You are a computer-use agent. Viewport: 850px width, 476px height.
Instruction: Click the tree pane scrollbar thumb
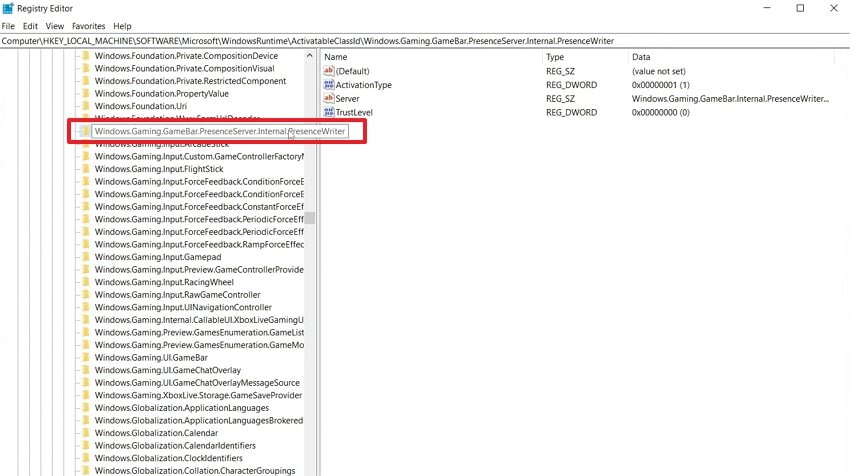[x=310, y=218]
